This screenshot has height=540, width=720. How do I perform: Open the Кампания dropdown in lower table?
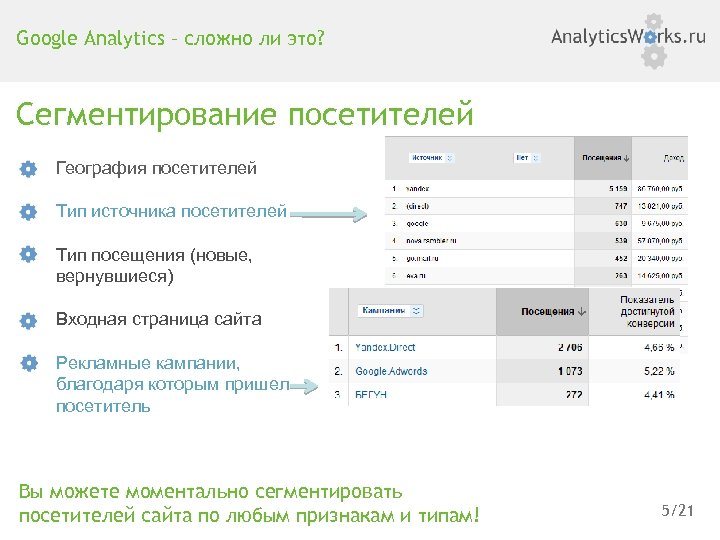(x=390, y=311)
